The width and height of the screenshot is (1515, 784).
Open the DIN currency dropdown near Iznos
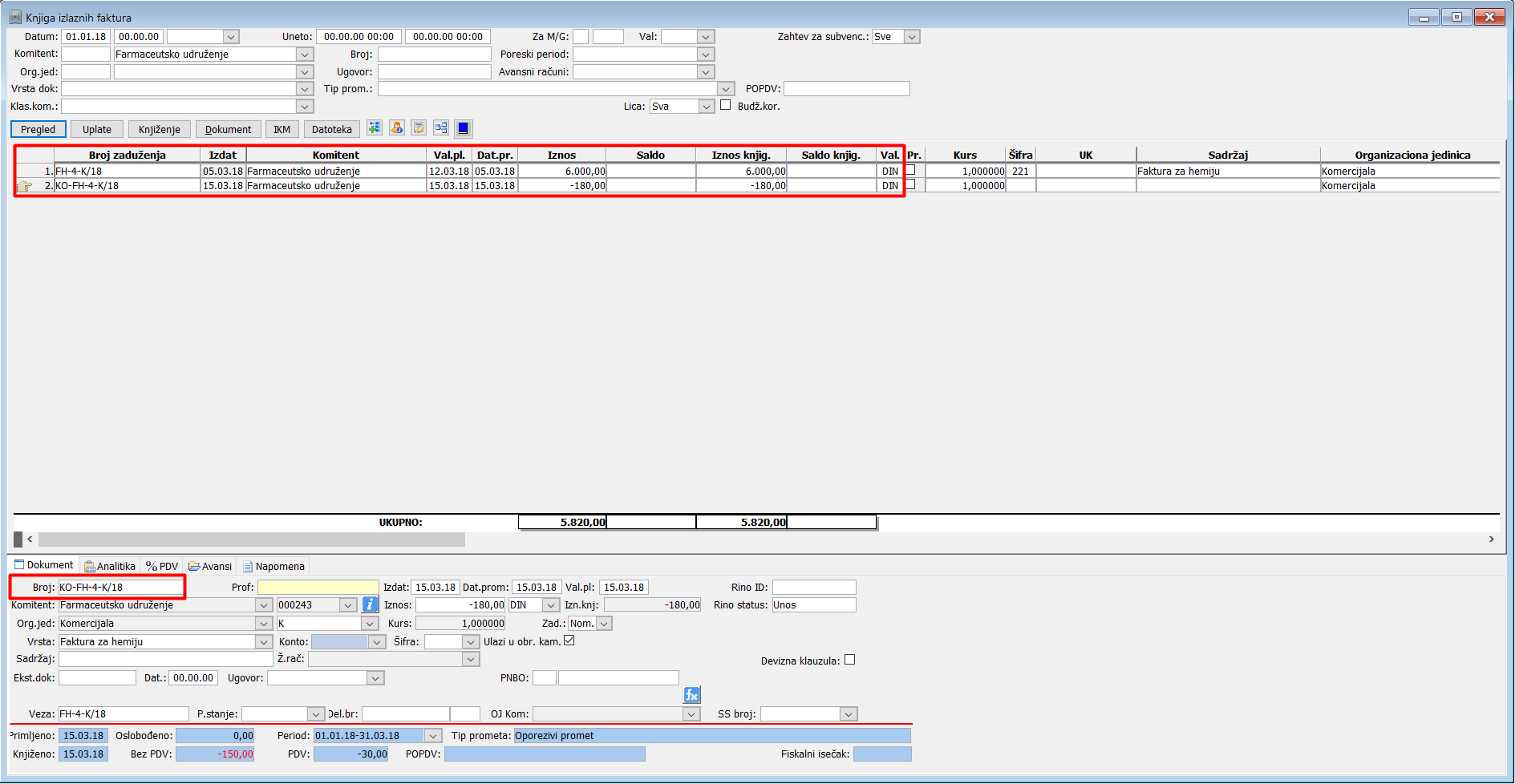click(x=551, y=605)
